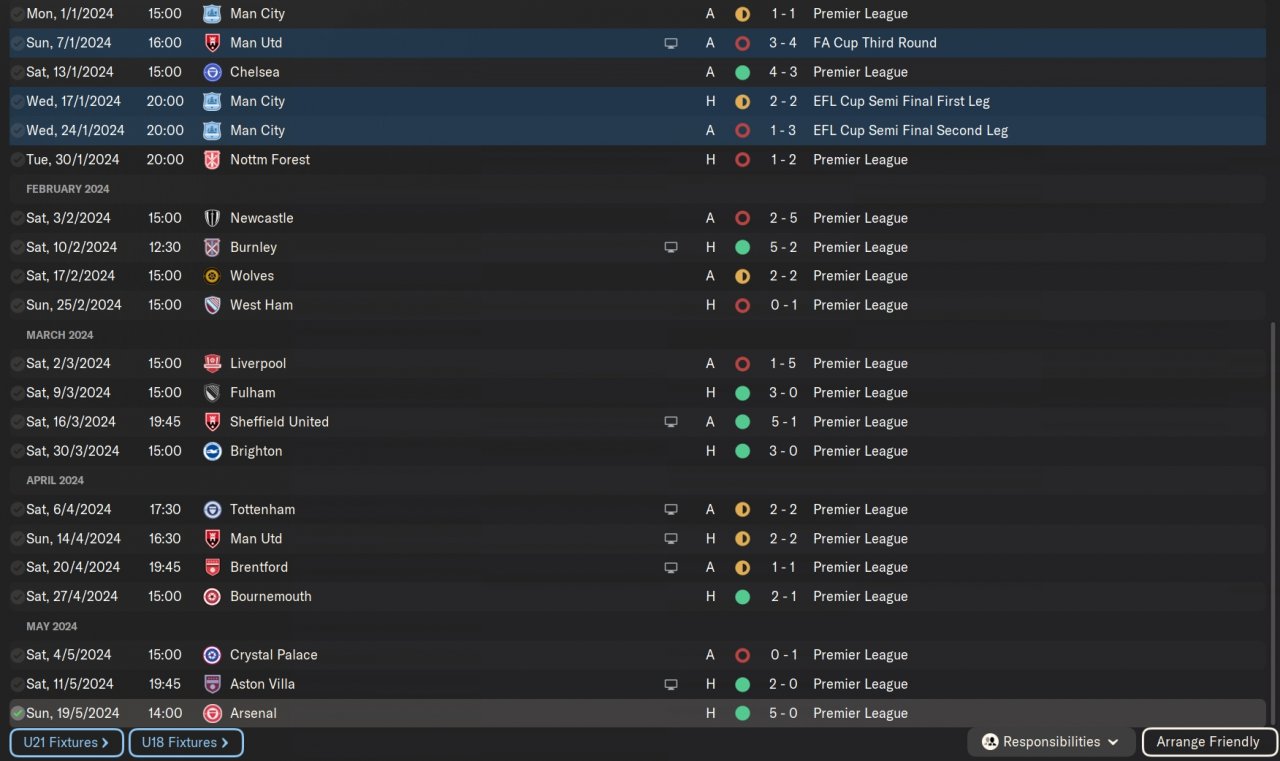Screen dimensions: 1280x761
Task: Toggle the check circle on the Fulham fixture
Action: click(17, 393)
